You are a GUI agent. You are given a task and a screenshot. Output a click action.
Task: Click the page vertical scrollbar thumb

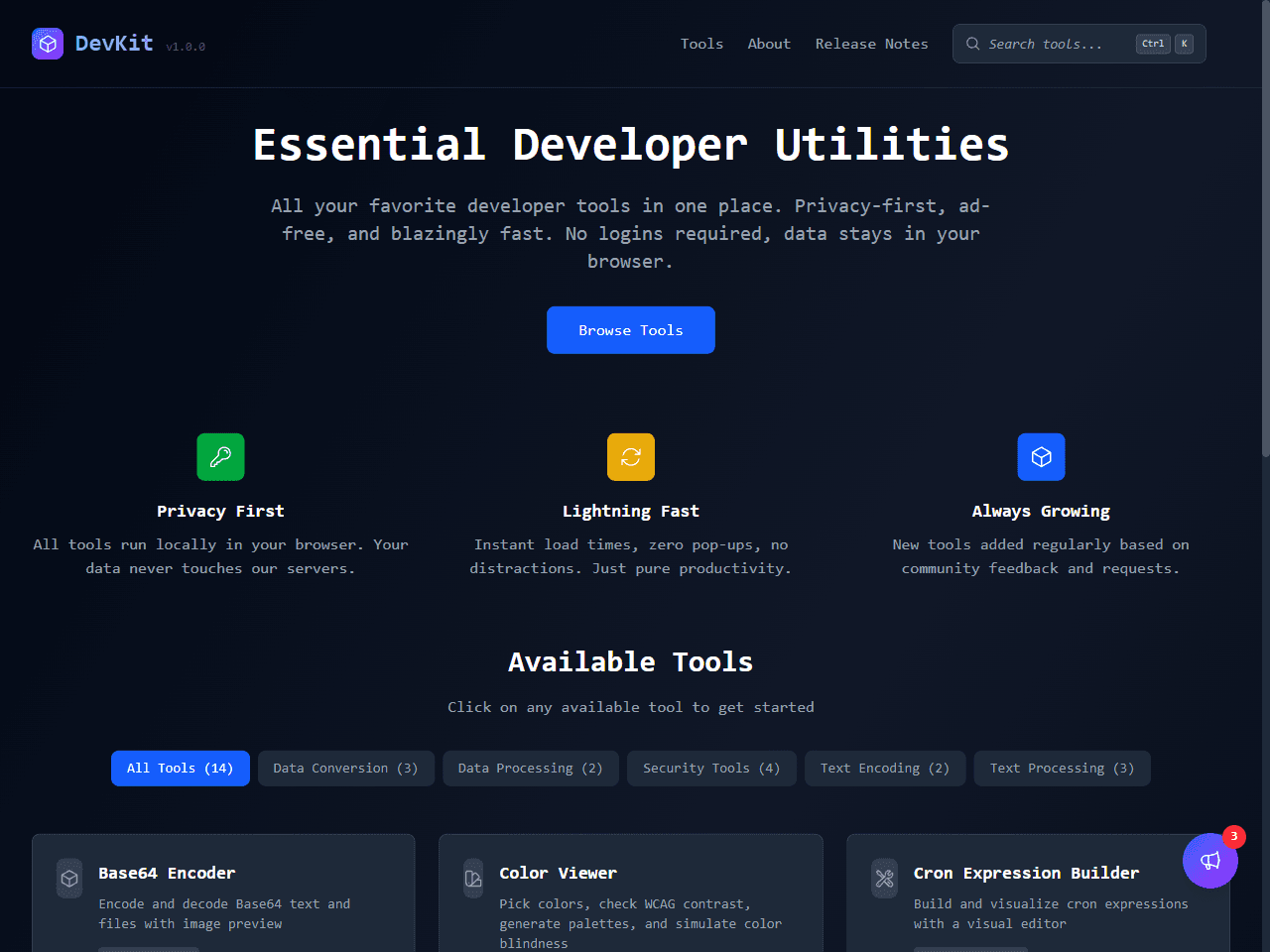(1265, 228)
